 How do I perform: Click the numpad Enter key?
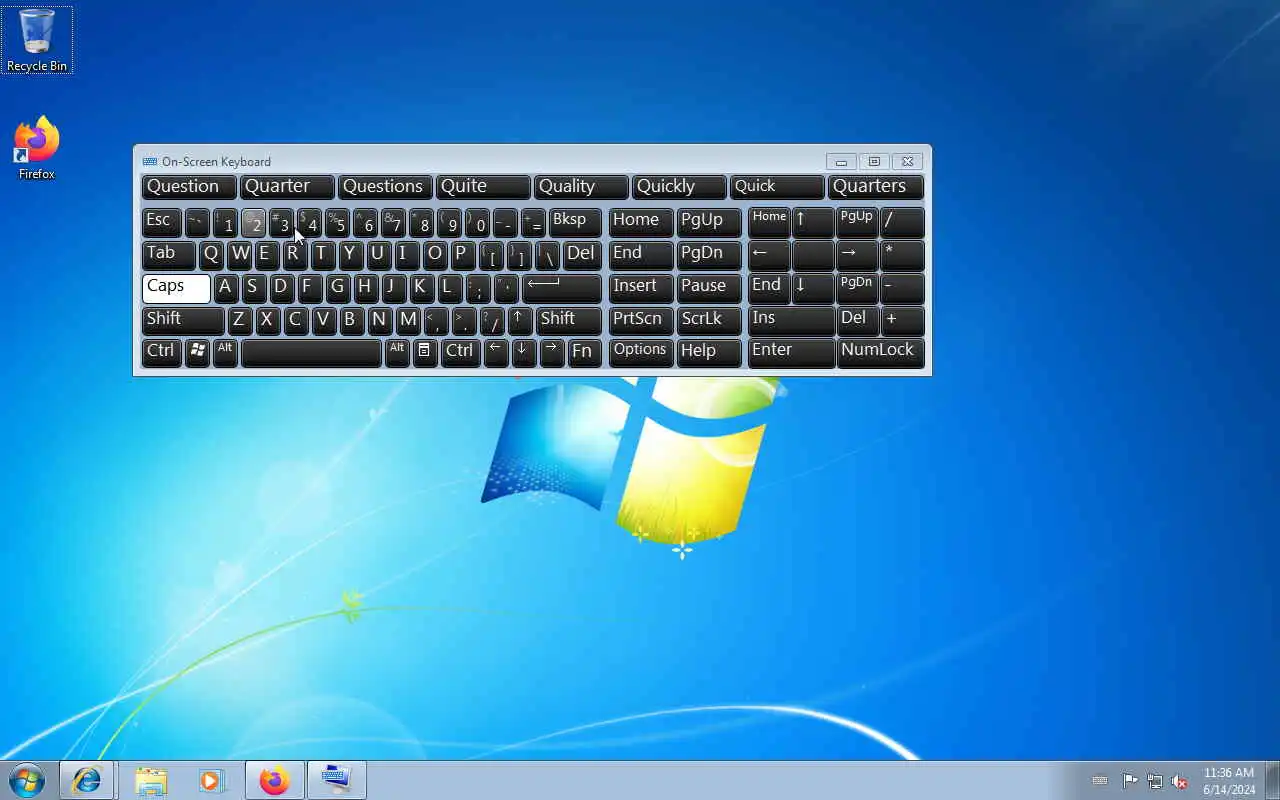click(791, 353)
